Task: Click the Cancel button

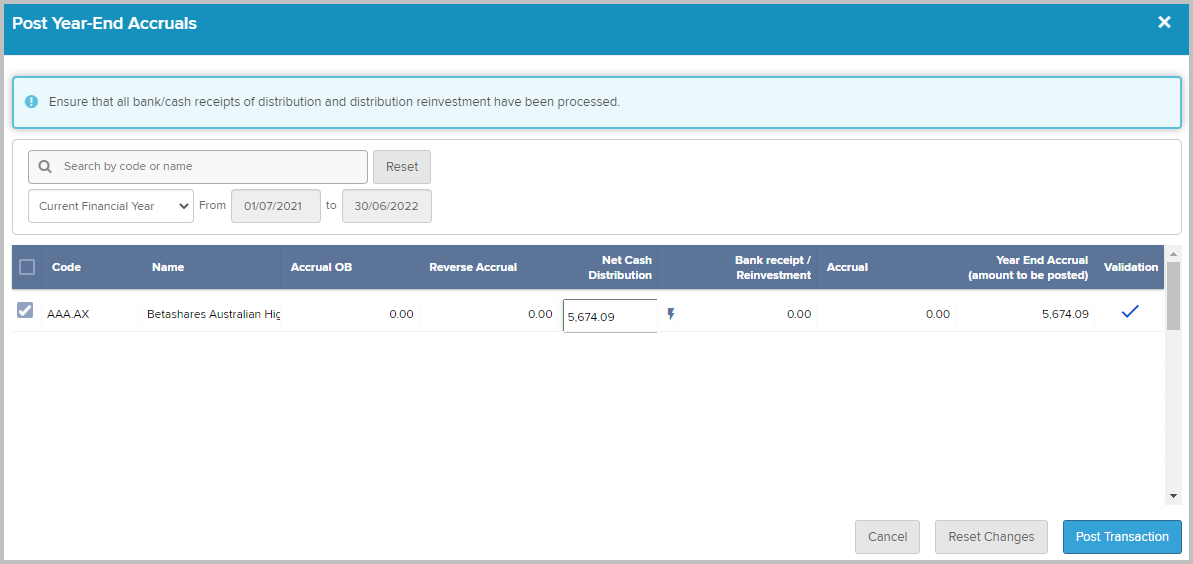Action: (887, 537)
